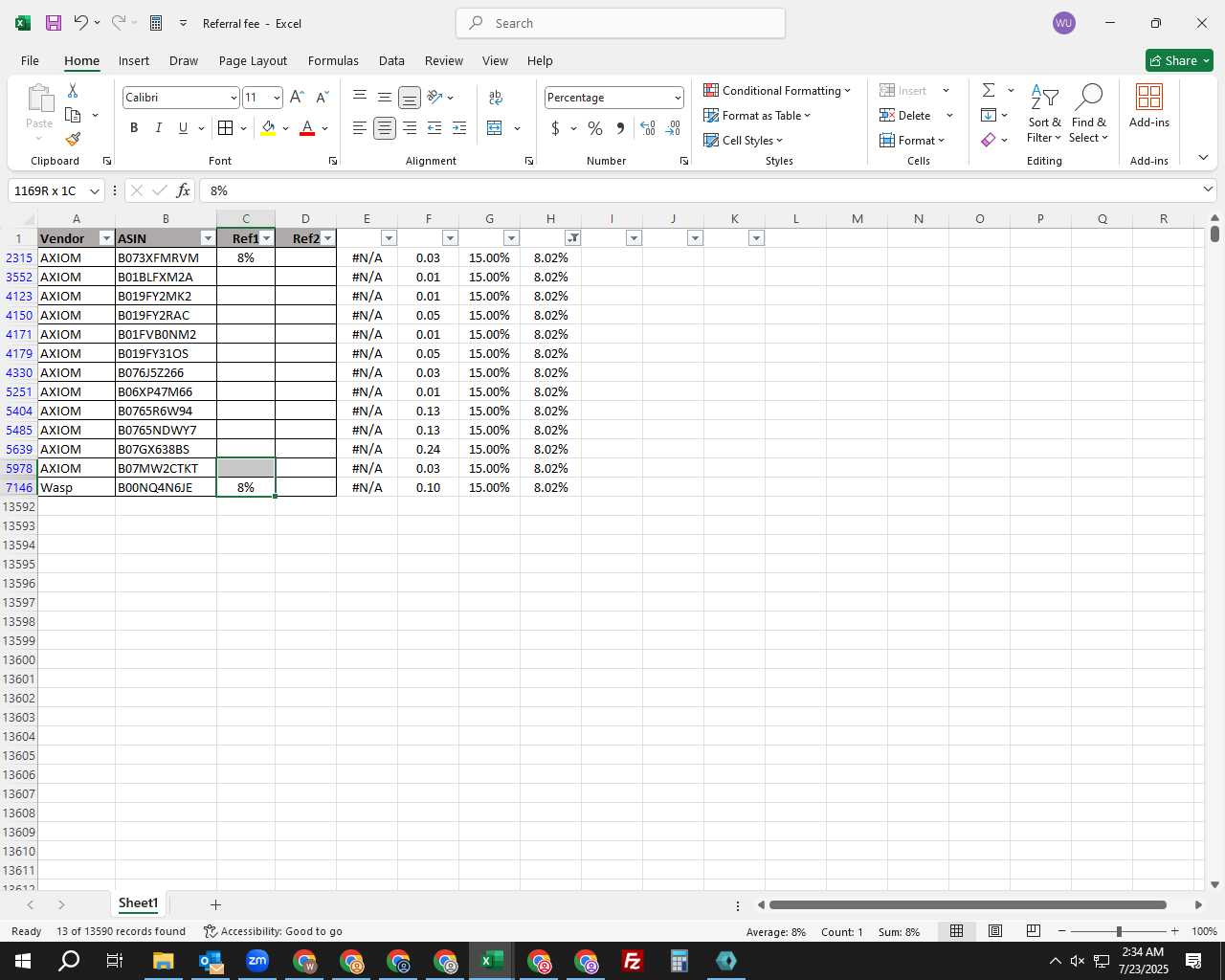The image size is (1225, 980).
Task: Adjust the zoom slider in status bar
Action: (x=1119, y=931)
